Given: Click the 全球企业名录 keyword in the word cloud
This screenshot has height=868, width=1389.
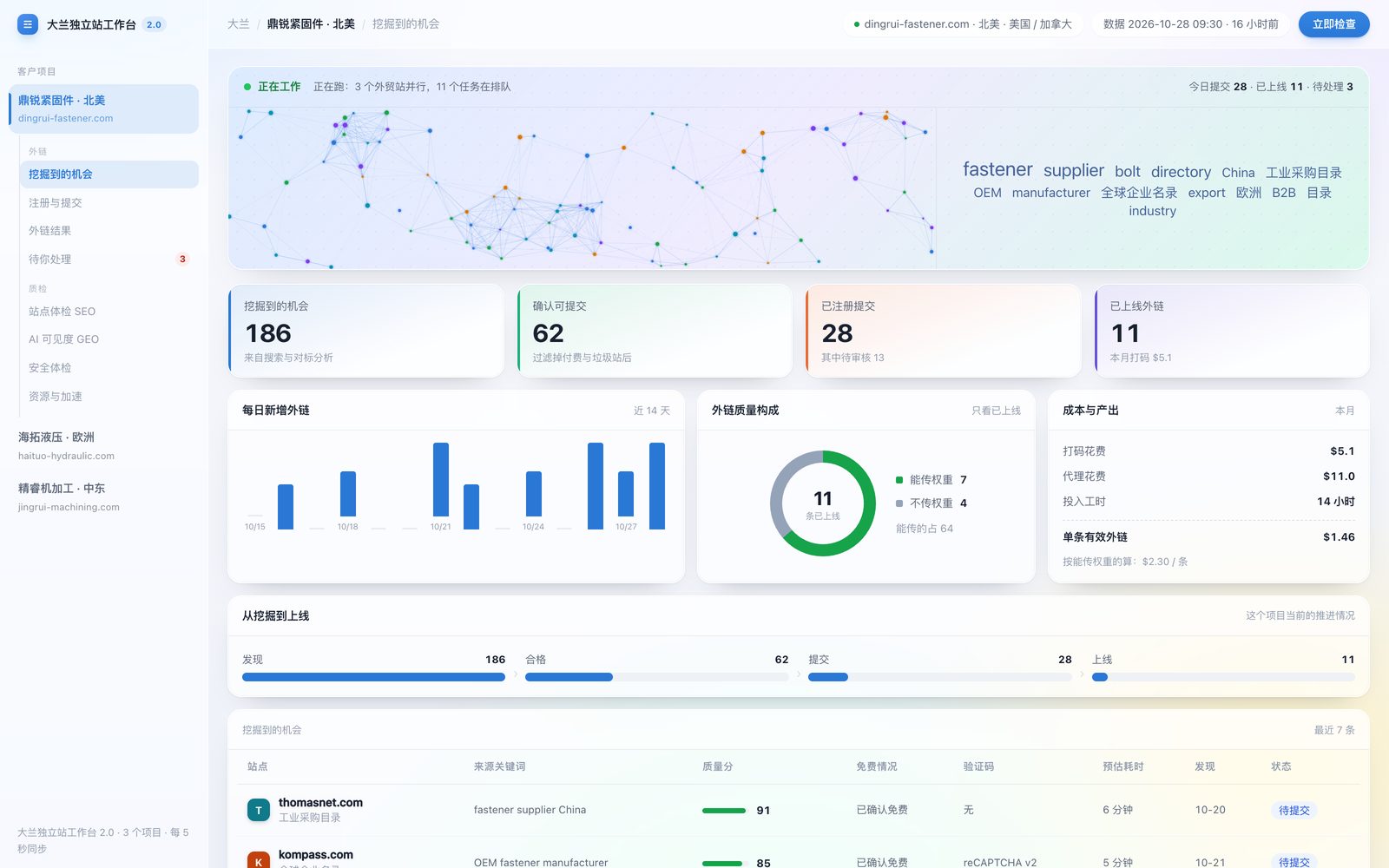Looking at the screenshot, I should point(1139,193).
